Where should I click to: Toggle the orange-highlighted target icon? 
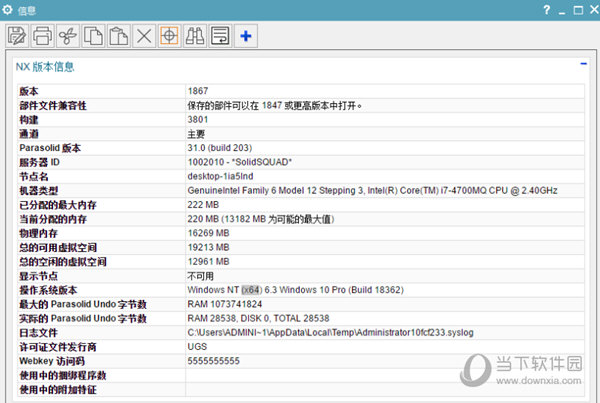coord(169,36)
